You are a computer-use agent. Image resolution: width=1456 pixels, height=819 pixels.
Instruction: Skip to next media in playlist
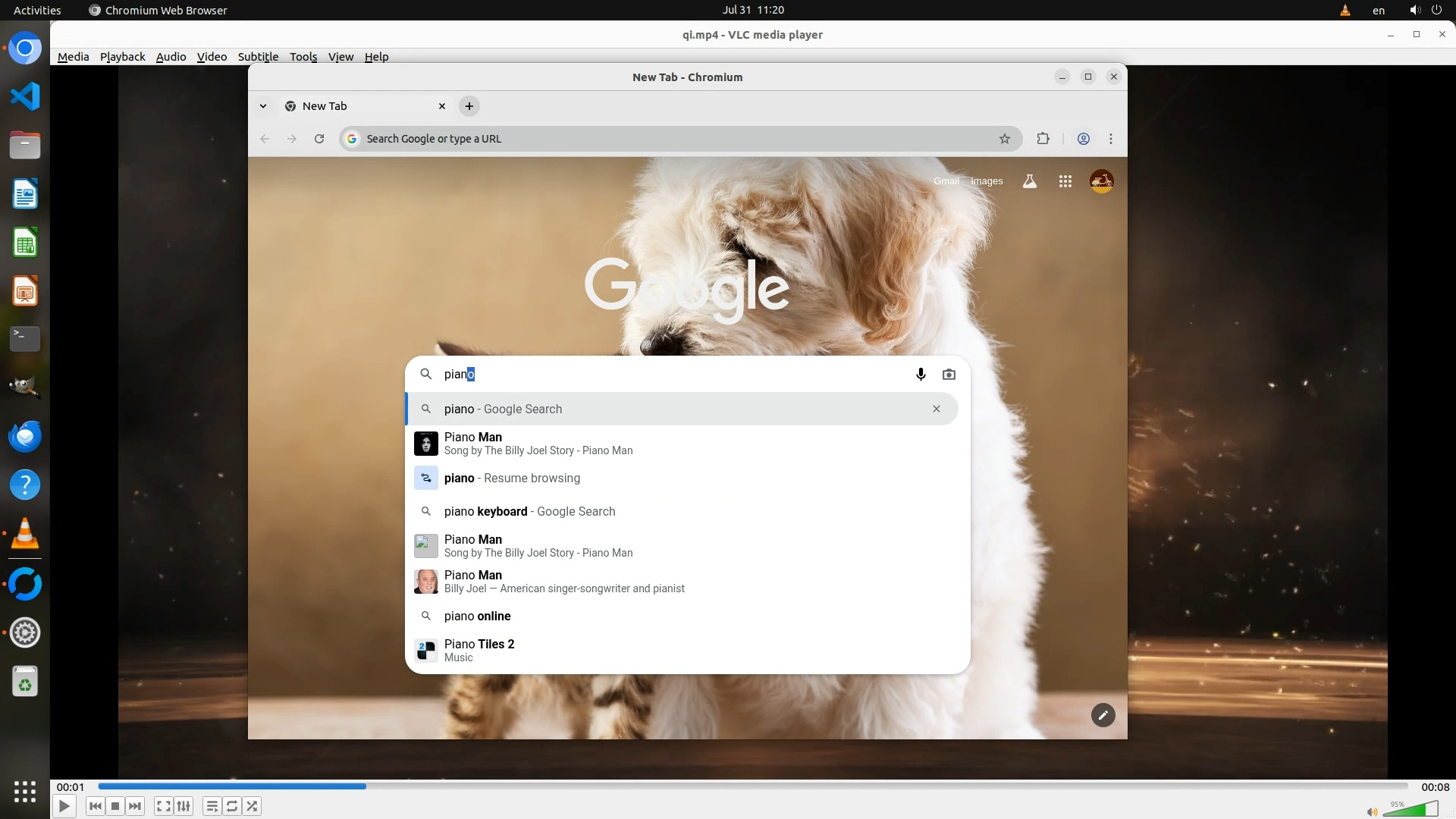click(135, 806)
